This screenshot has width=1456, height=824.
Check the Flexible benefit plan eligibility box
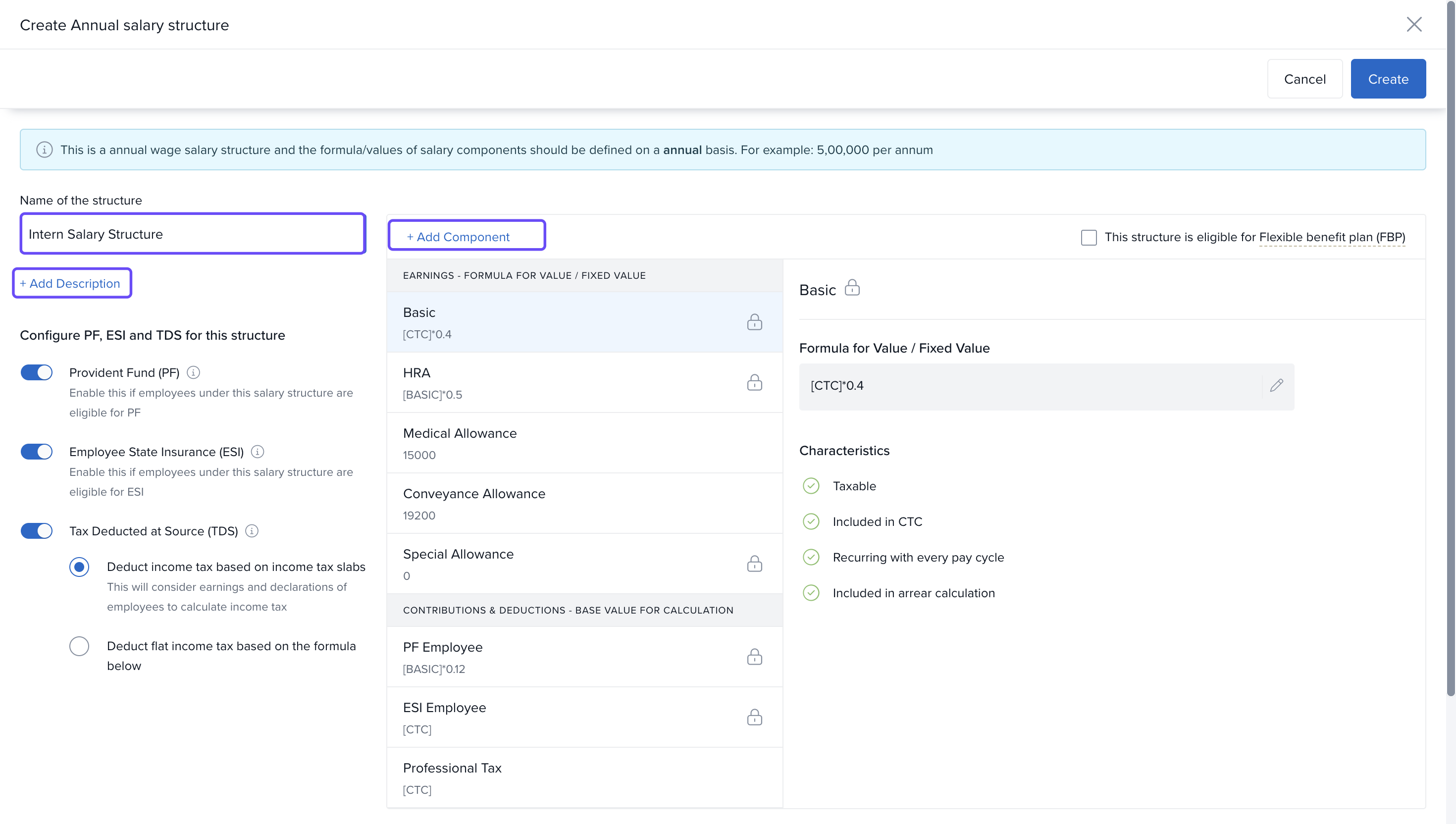pyautogui.click(x=1088, y=237)
